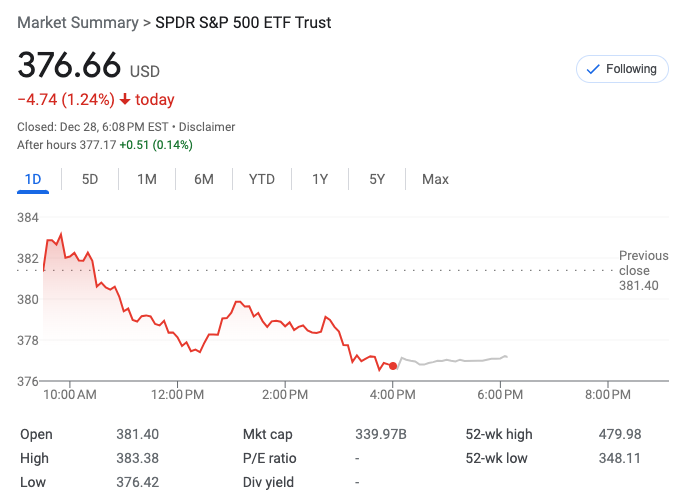This screenshot has height=500, width=685.
Task: Show the 1Y price chart
Action: [320, 179]
